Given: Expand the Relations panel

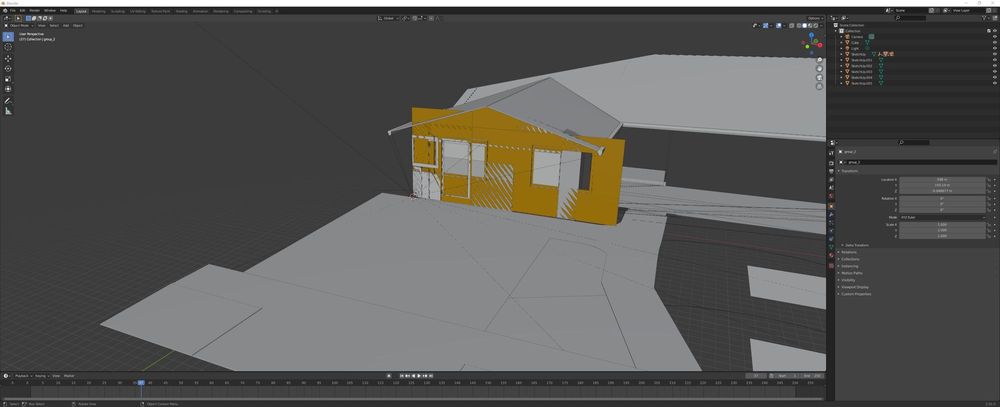Looking at the screenshot, I should click(x=849, y=251).
